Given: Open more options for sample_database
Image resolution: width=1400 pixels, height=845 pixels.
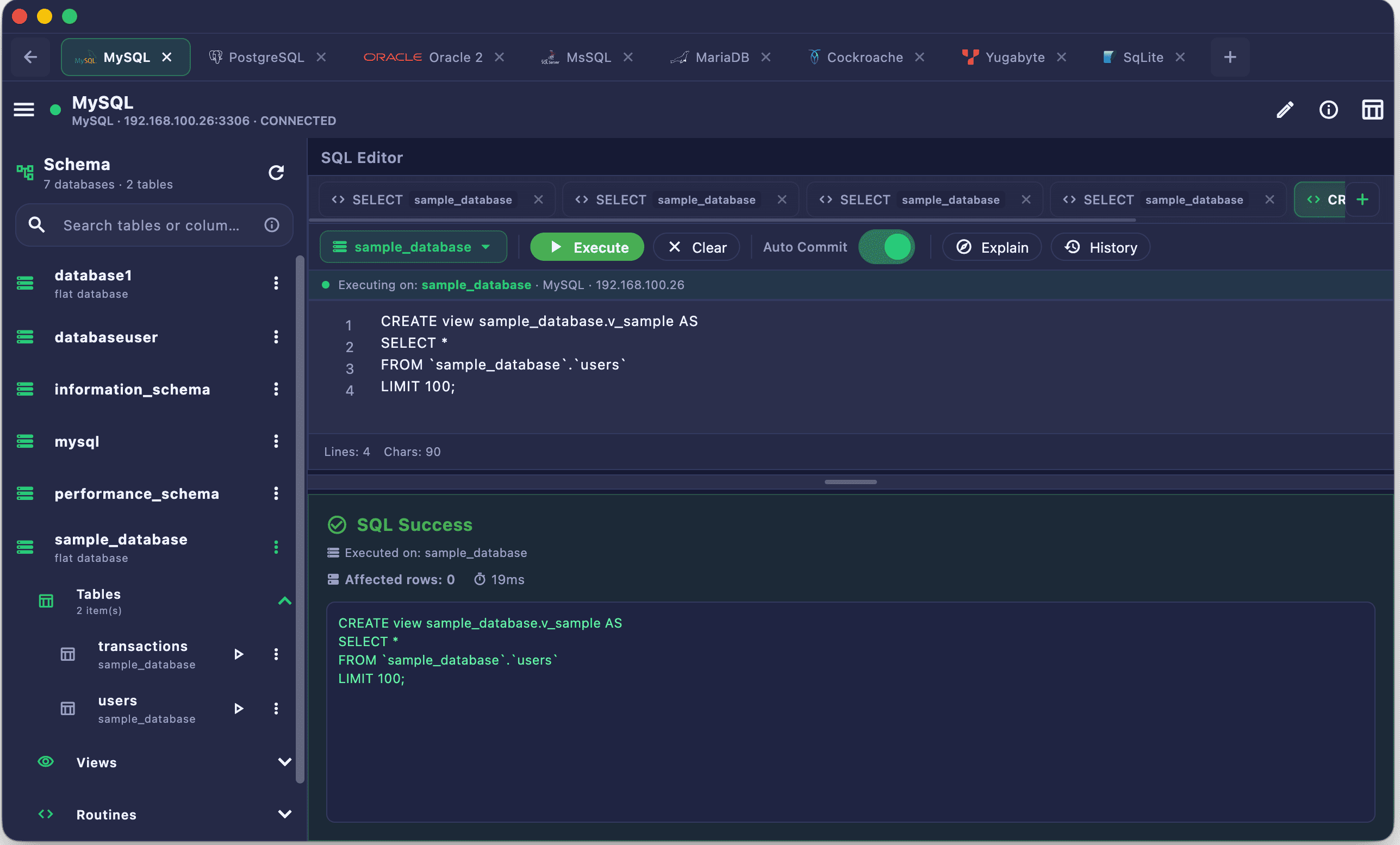Looking at the screenshot, I should click(x=276, y=547).
